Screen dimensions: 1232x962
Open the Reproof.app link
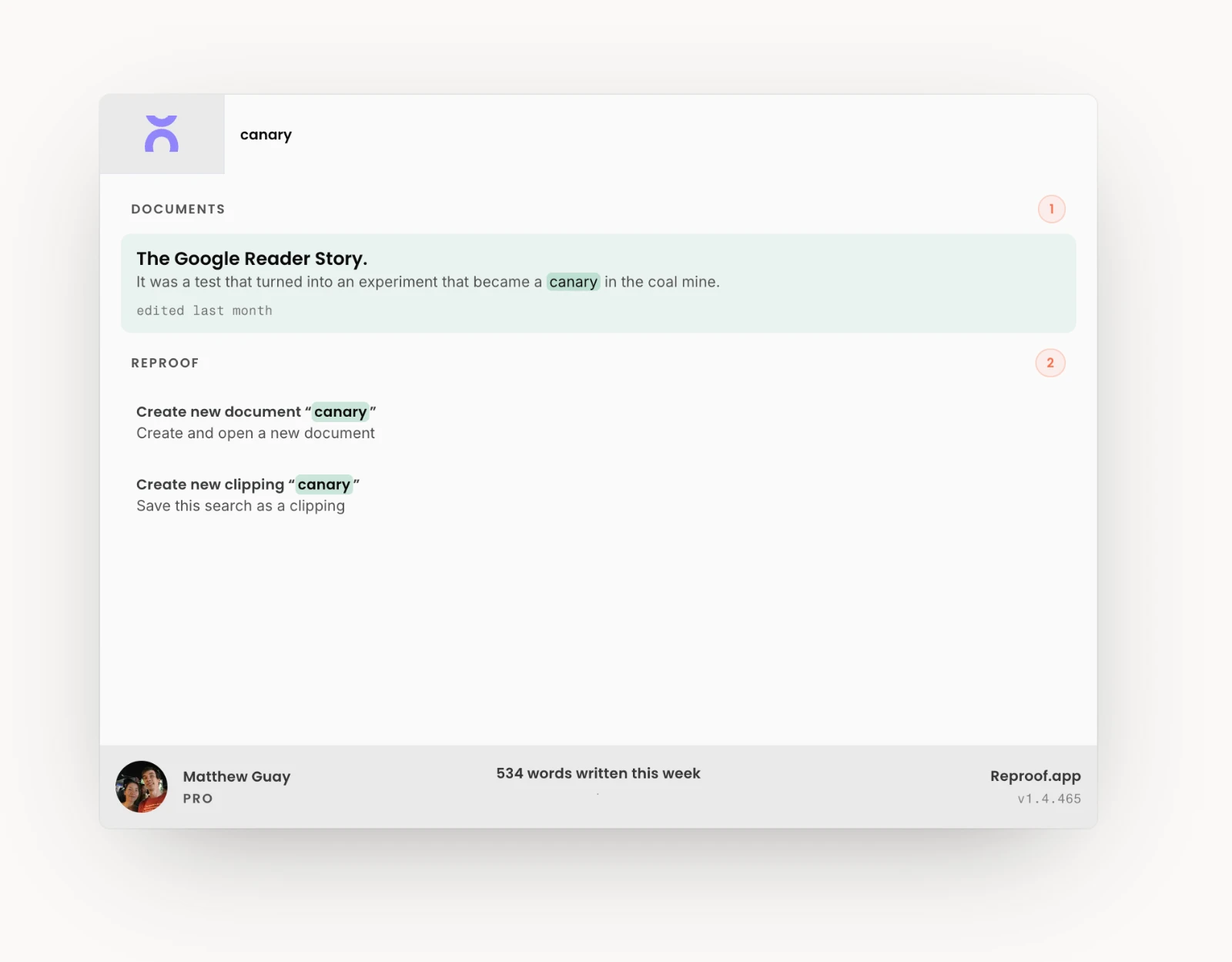1035,776
